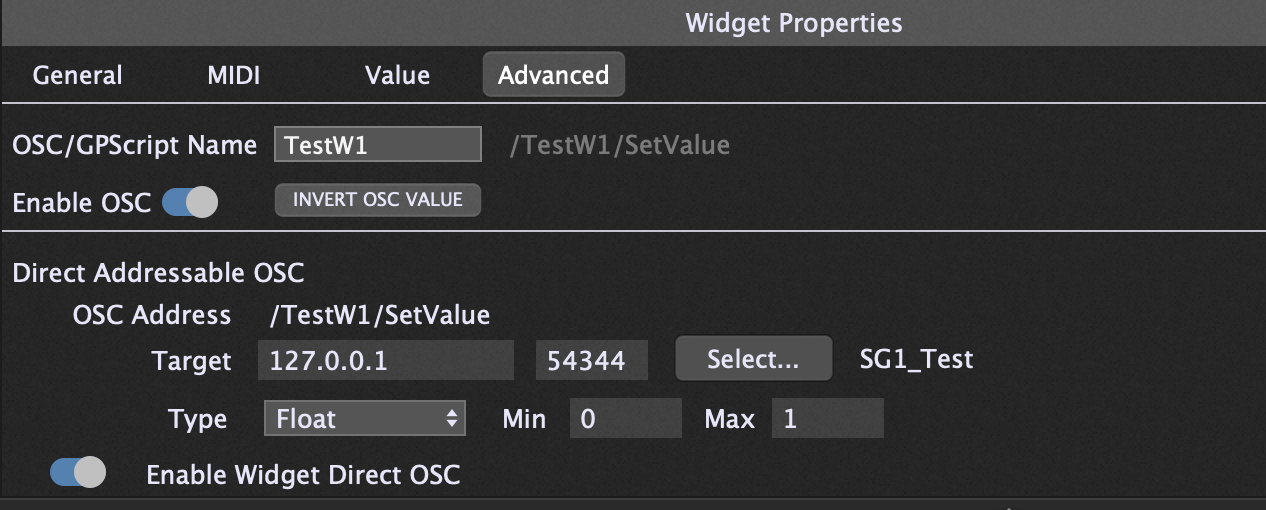Click the Direct Addressable OSC section heading
This screenshot has width=1266, height=510.
click(x=158, y=272)
